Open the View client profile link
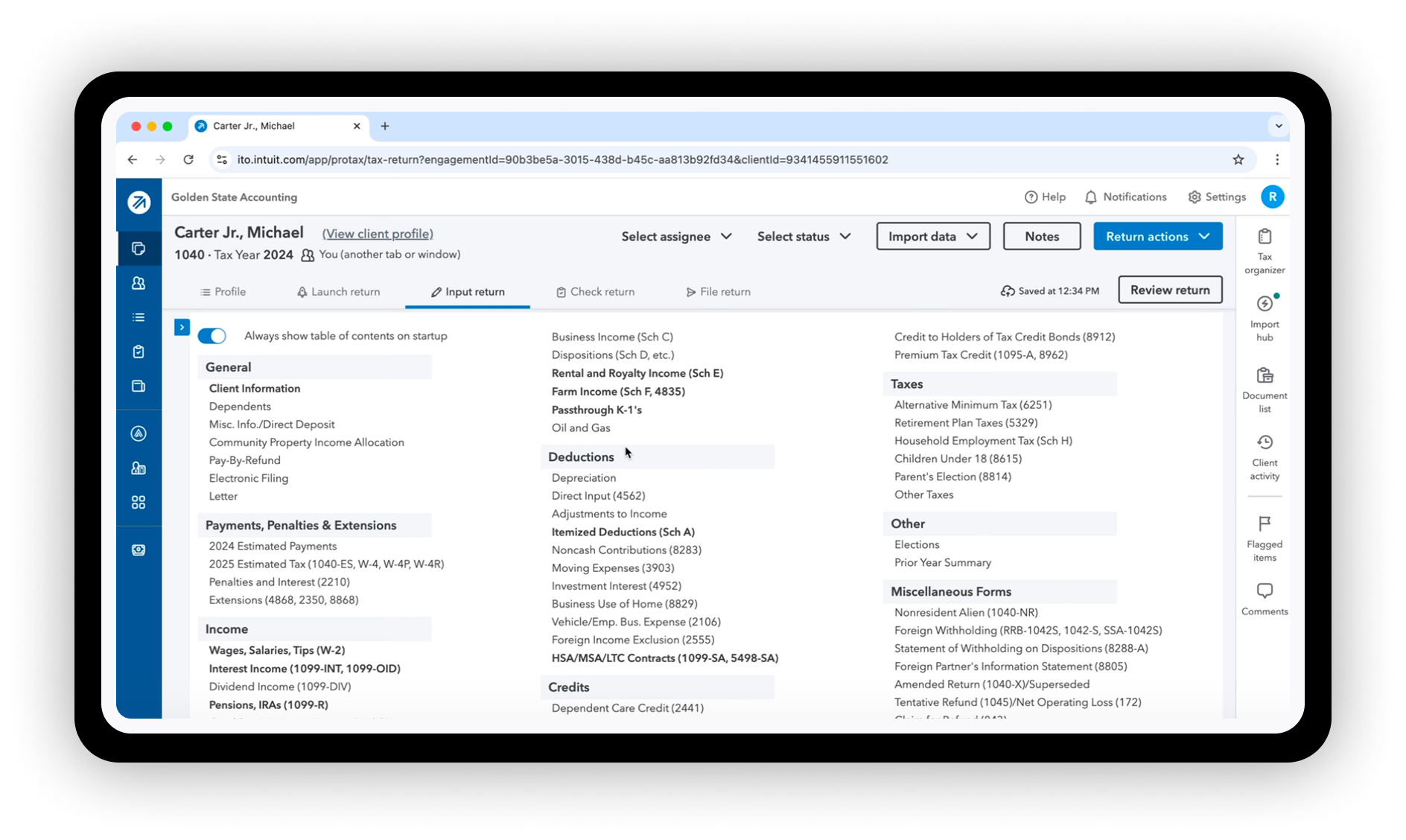 coord(378,234)
